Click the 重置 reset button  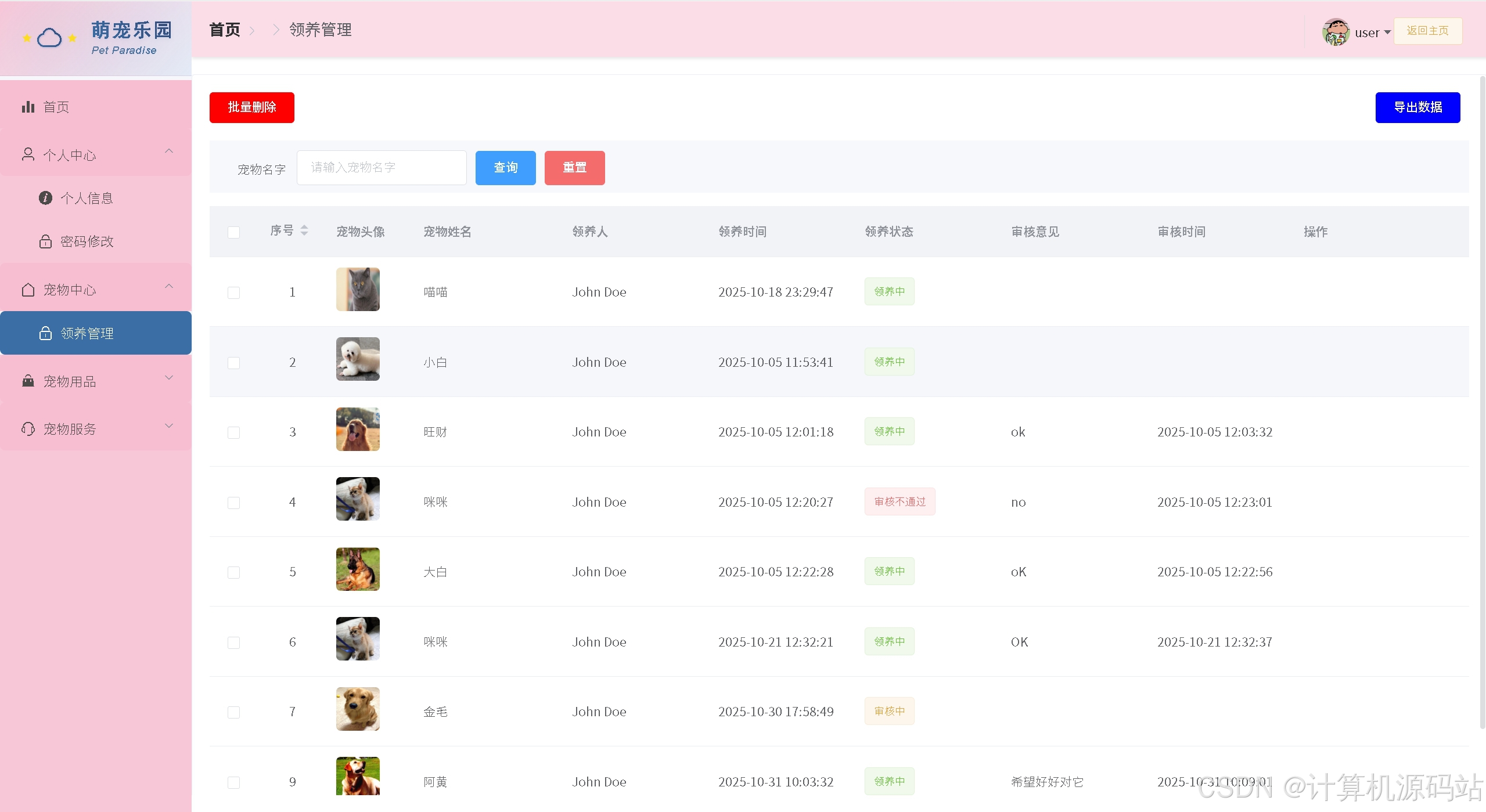pos(575,168)
